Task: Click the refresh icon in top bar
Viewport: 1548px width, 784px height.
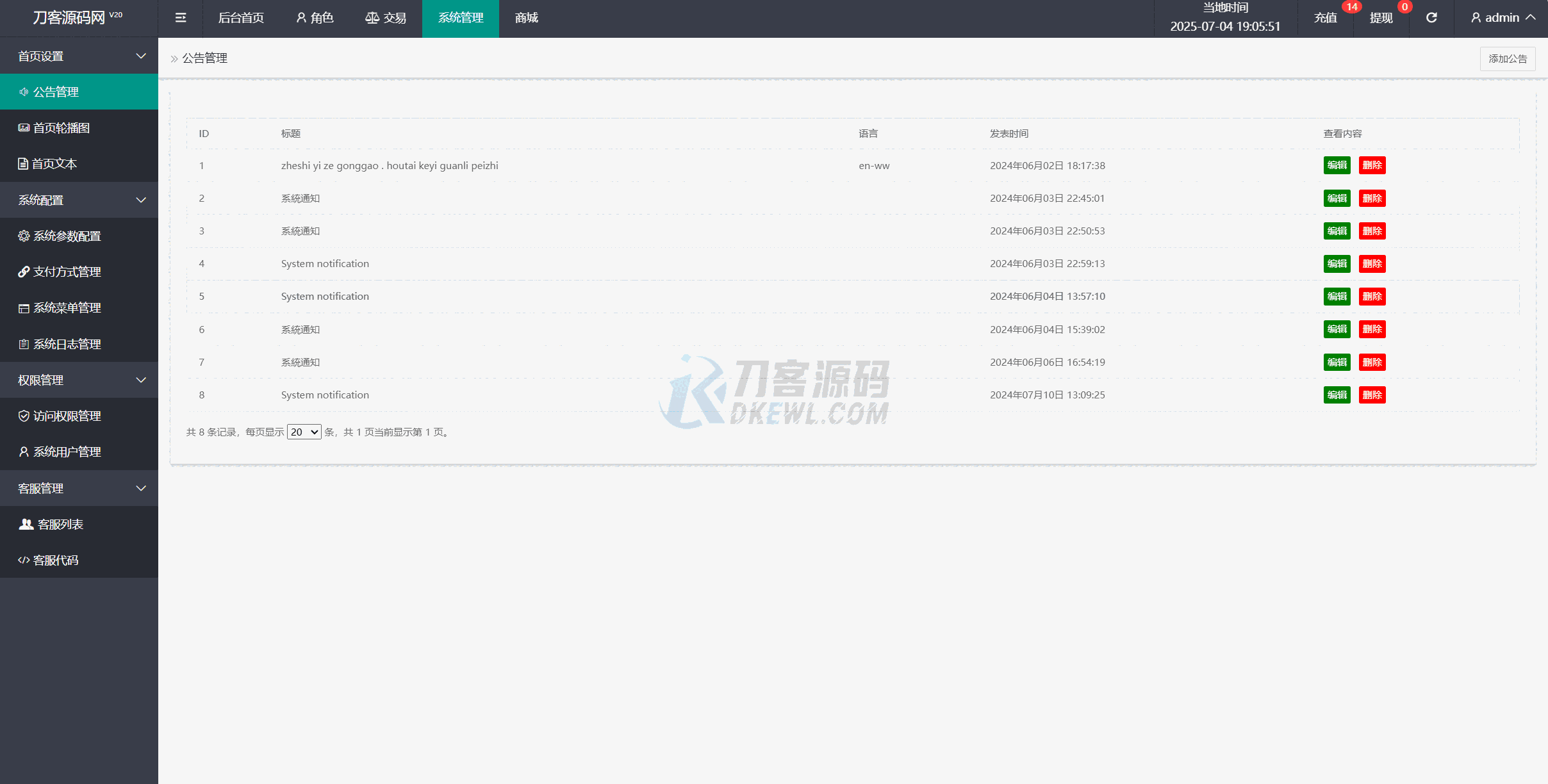Action: point(1431,18)
